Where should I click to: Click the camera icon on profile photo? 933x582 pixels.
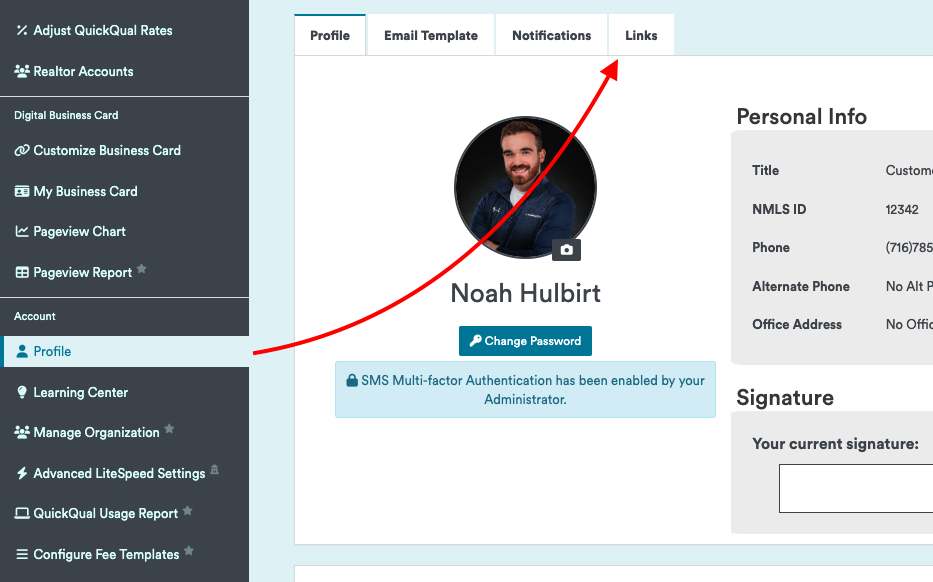[x=566, y=250]
